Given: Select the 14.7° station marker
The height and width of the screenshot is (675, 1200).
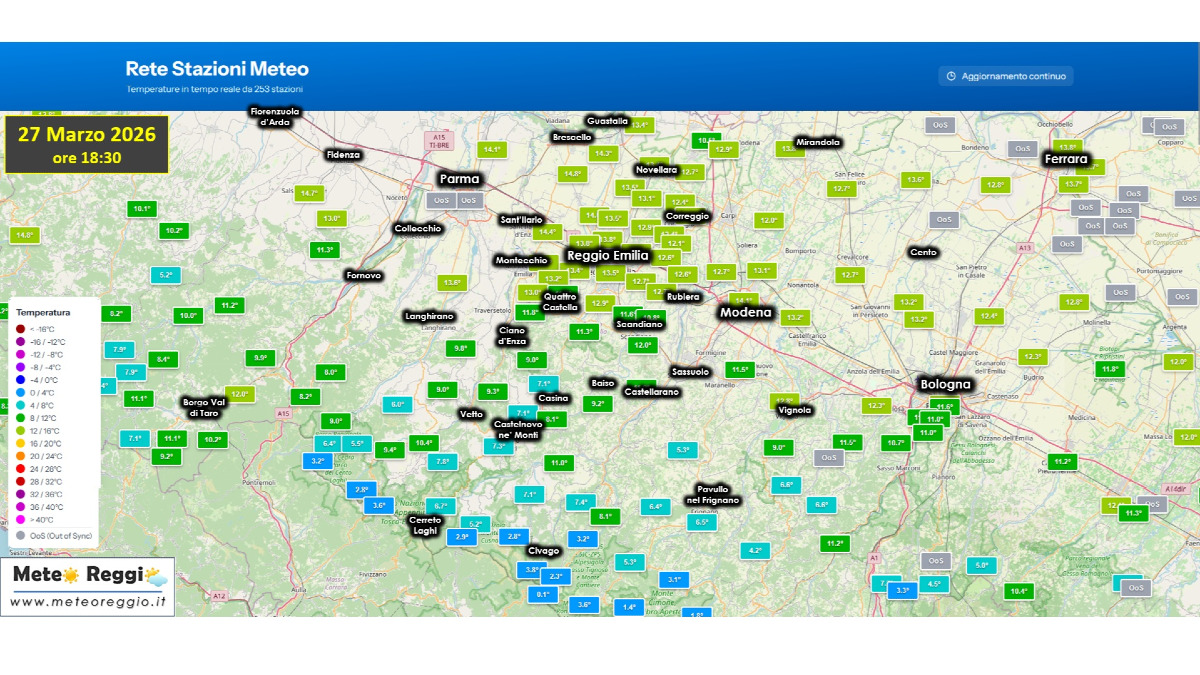Looking at the screenshot, I should tap(308, 193).
